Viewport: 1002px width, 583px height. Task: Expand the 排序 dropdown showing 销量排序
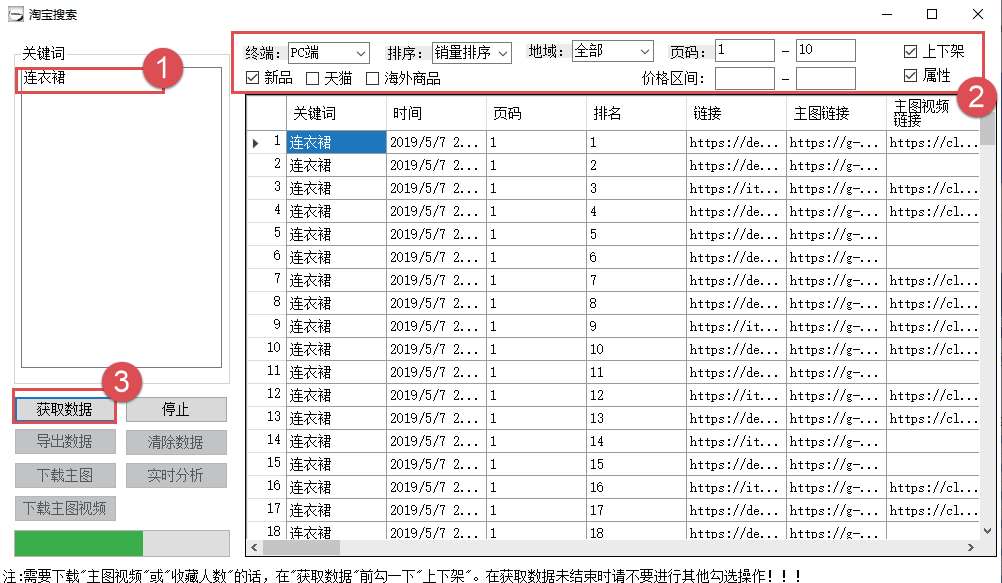tap(472, 52)
